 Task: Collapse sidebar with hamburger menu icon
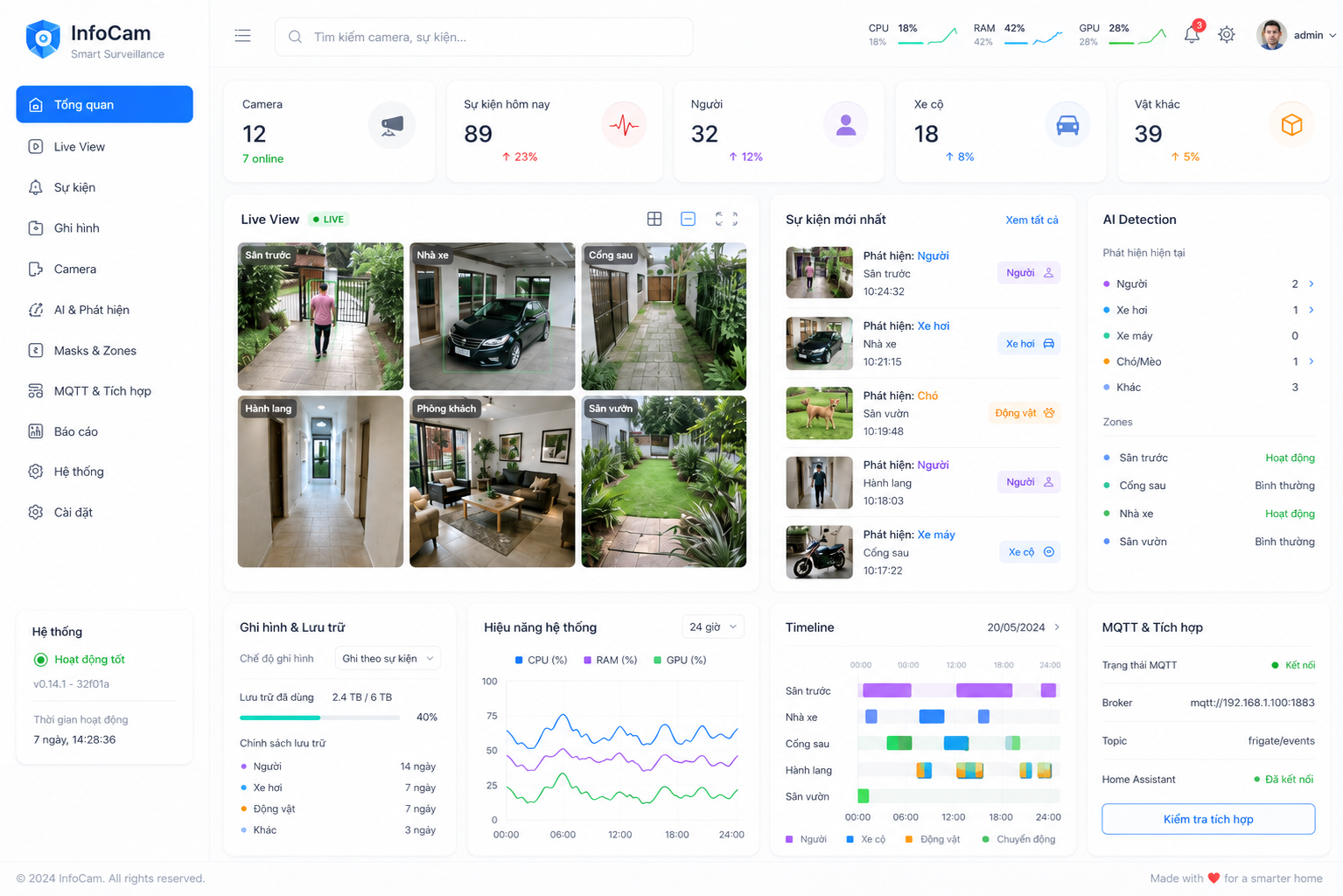pyautogui.click(x=242, y=36)
